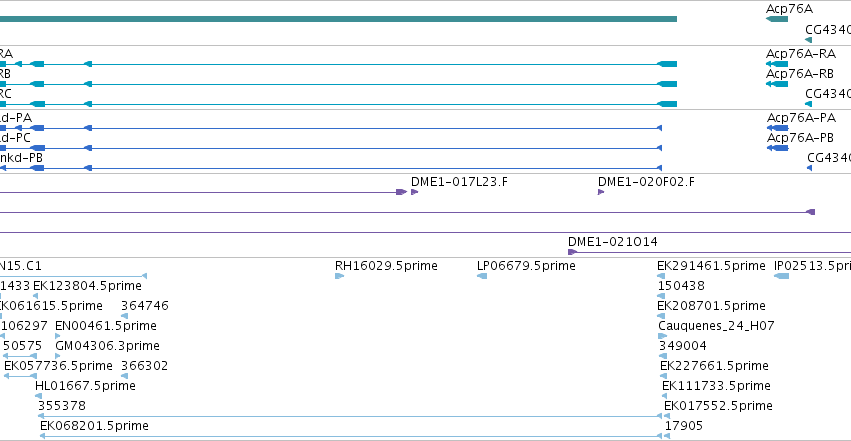
Task: Click the RH16029.5prime EST label
Action: [x=386, y=266]
